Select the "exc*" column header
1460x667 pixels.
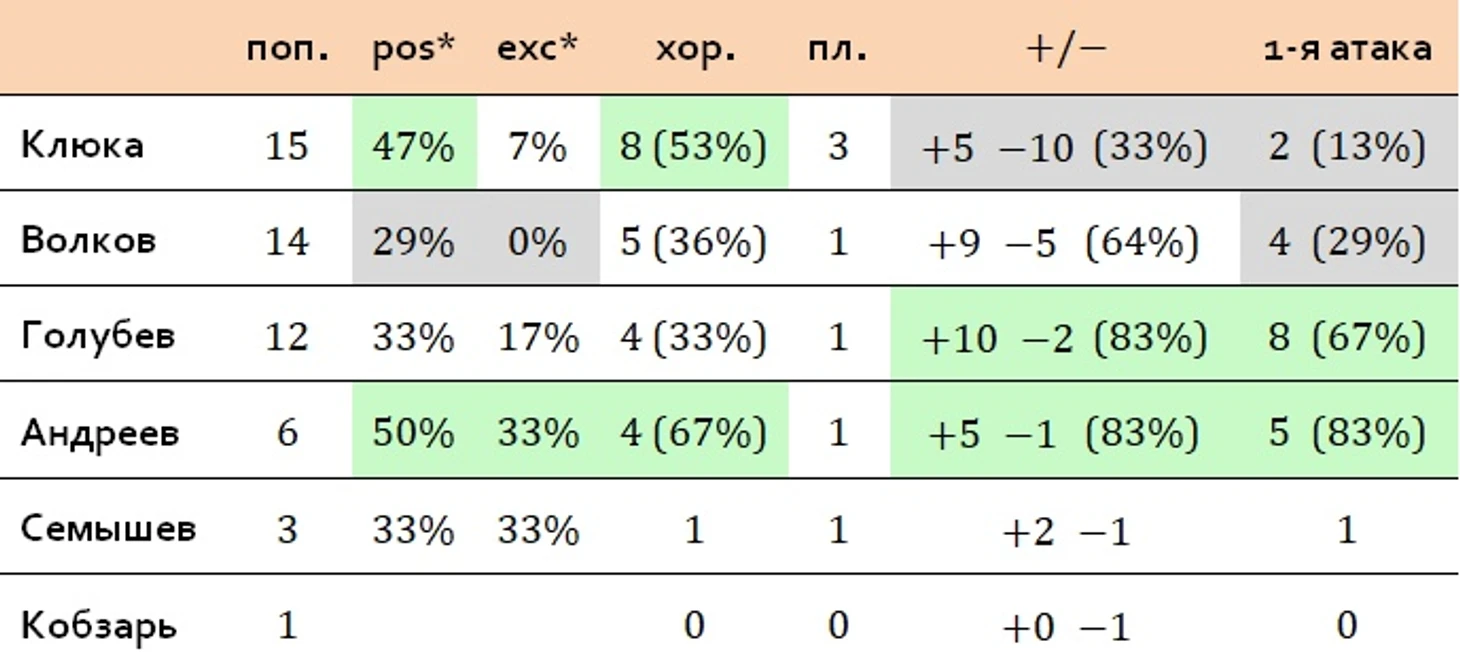coord(538,49)
